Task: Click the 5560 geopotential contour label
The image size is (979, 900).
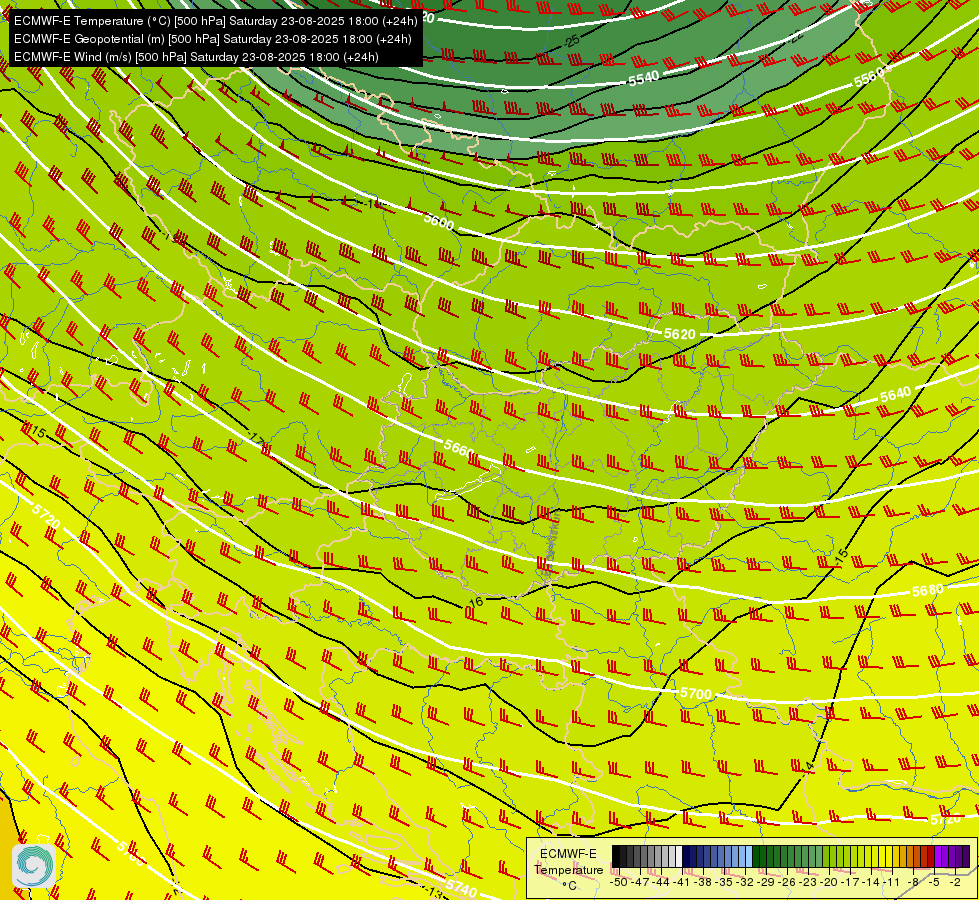Action: tap(869, 77)
